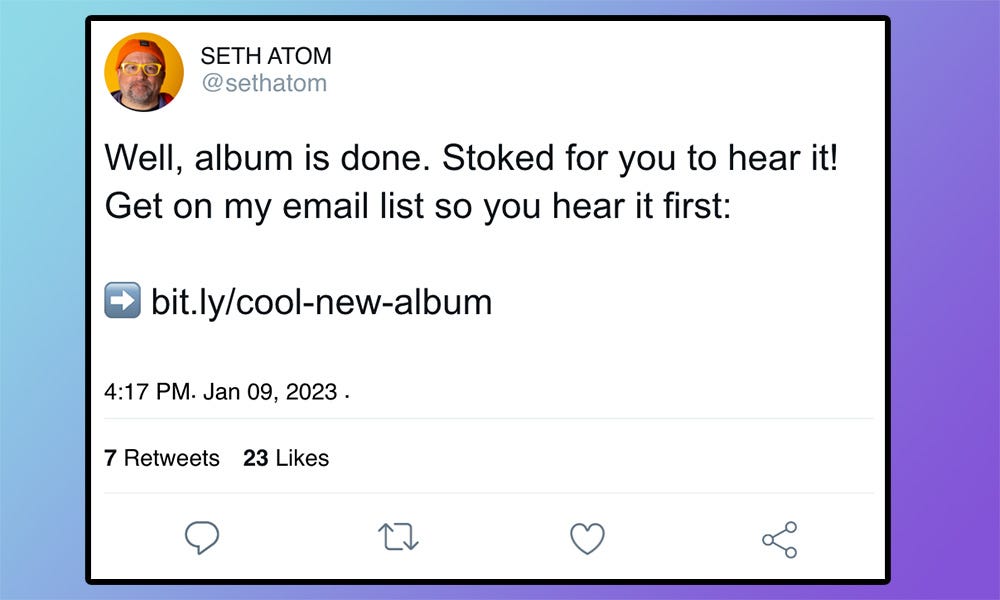Click the blue right-arrow emoji
1000x600 pixels.
click(x=122, y=301)
